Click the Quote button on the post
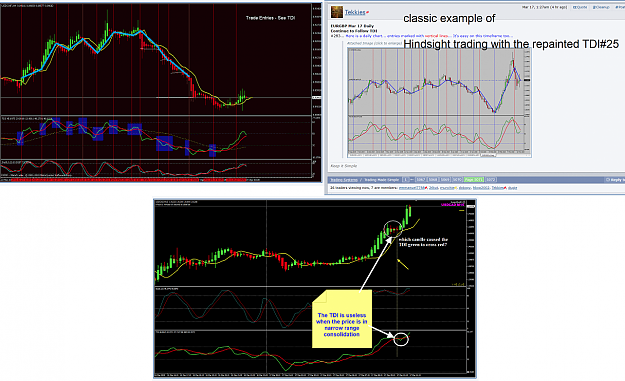The height and width of the screenshot is (381, 625). [x=580, y=7]
